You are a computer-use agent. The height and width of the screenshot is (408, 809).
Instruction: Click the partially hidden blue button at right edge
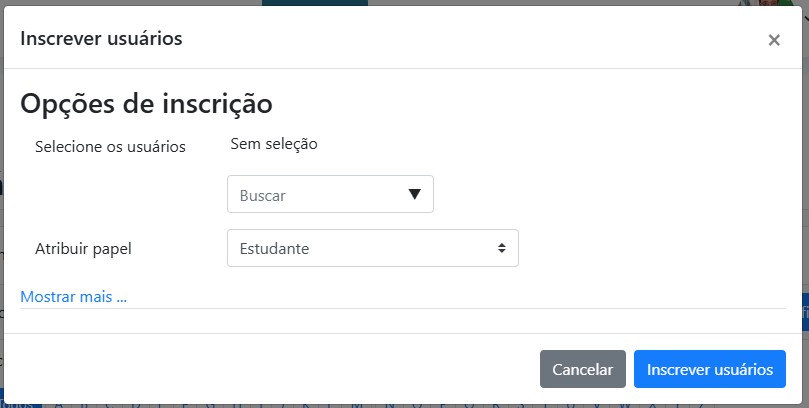click(x=805, y=313)
